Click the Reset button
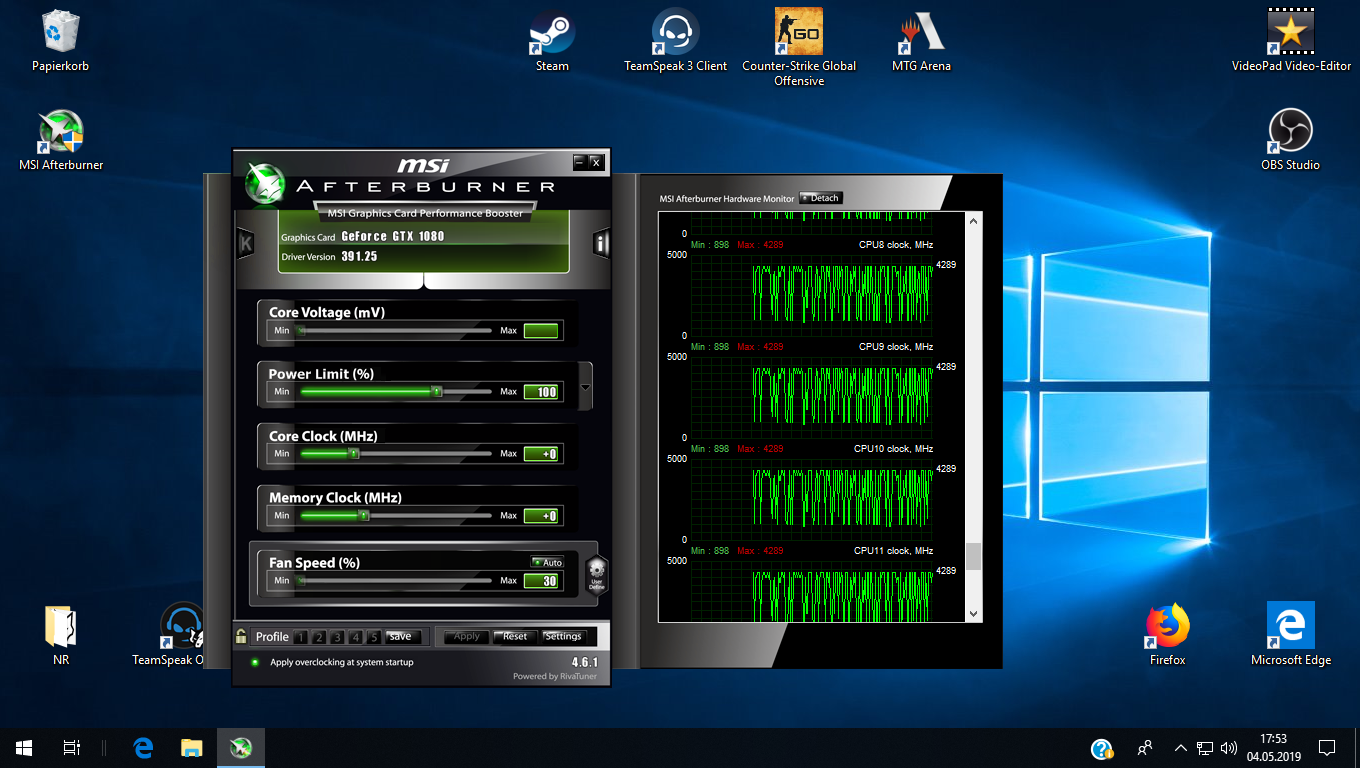The image size is (1360, 768). (515, 636)
